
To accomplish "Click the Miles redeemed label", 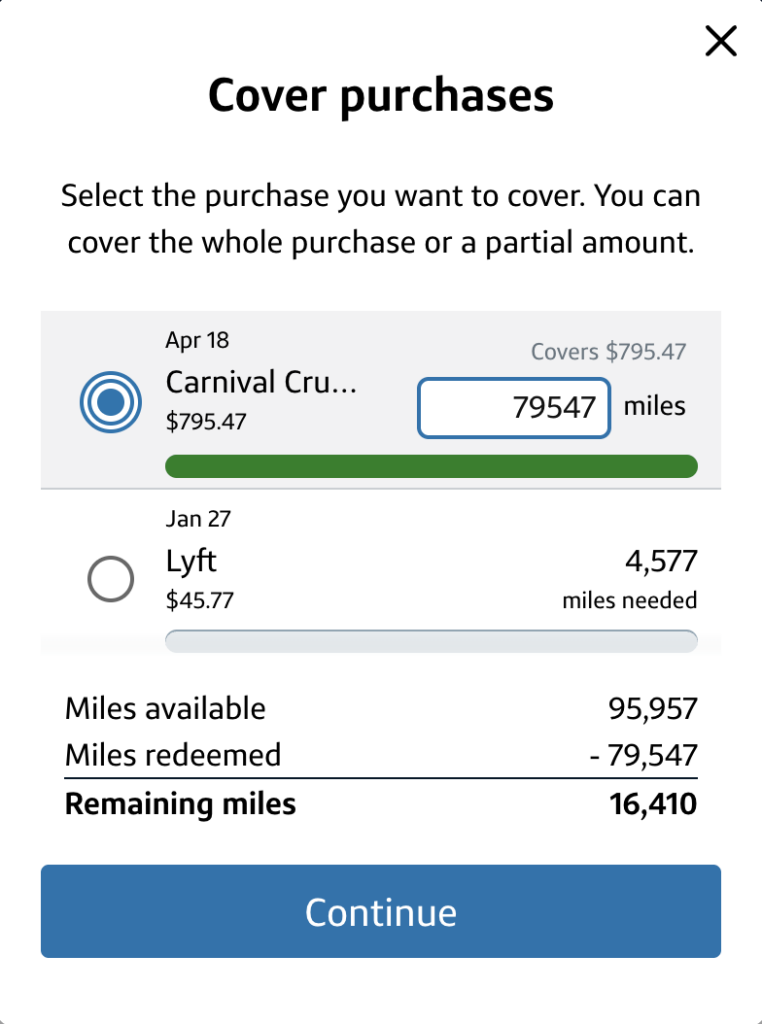I will coord(173,755).
